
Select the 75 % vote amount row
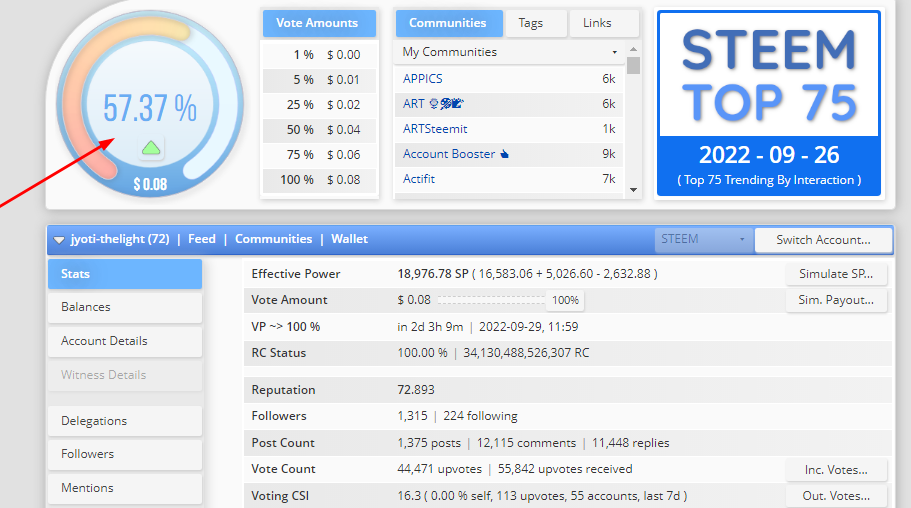(319, 155)
